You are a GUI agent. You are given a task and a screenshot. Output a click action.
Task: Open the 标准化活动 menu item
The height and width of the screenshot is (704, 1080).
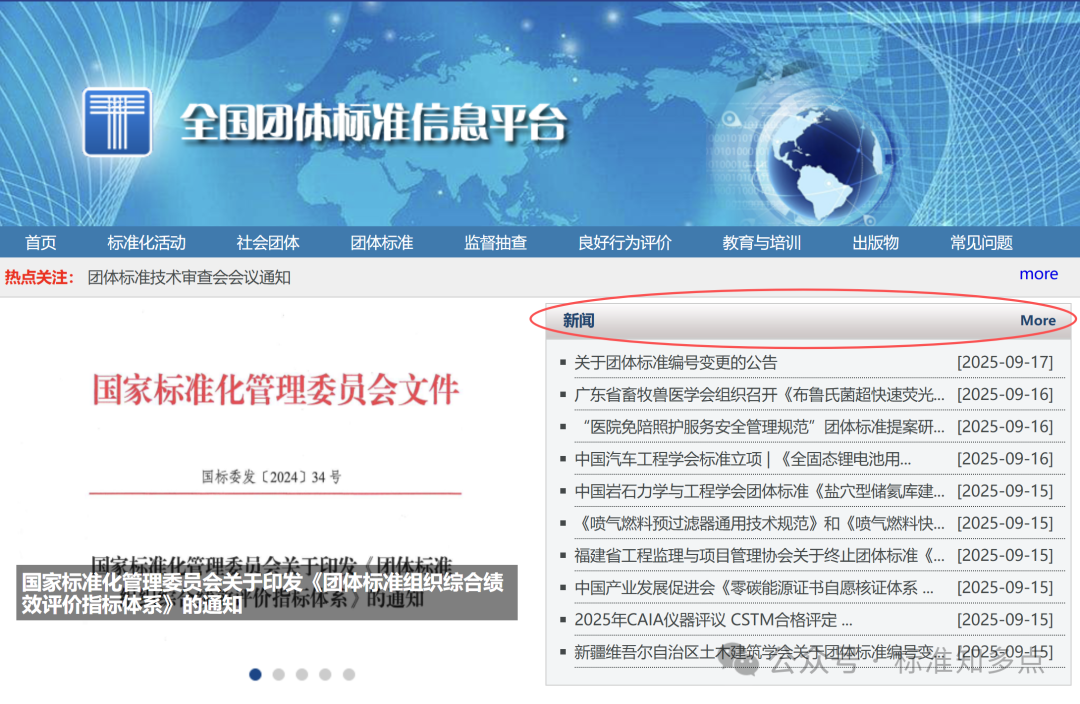click(147, 242)
